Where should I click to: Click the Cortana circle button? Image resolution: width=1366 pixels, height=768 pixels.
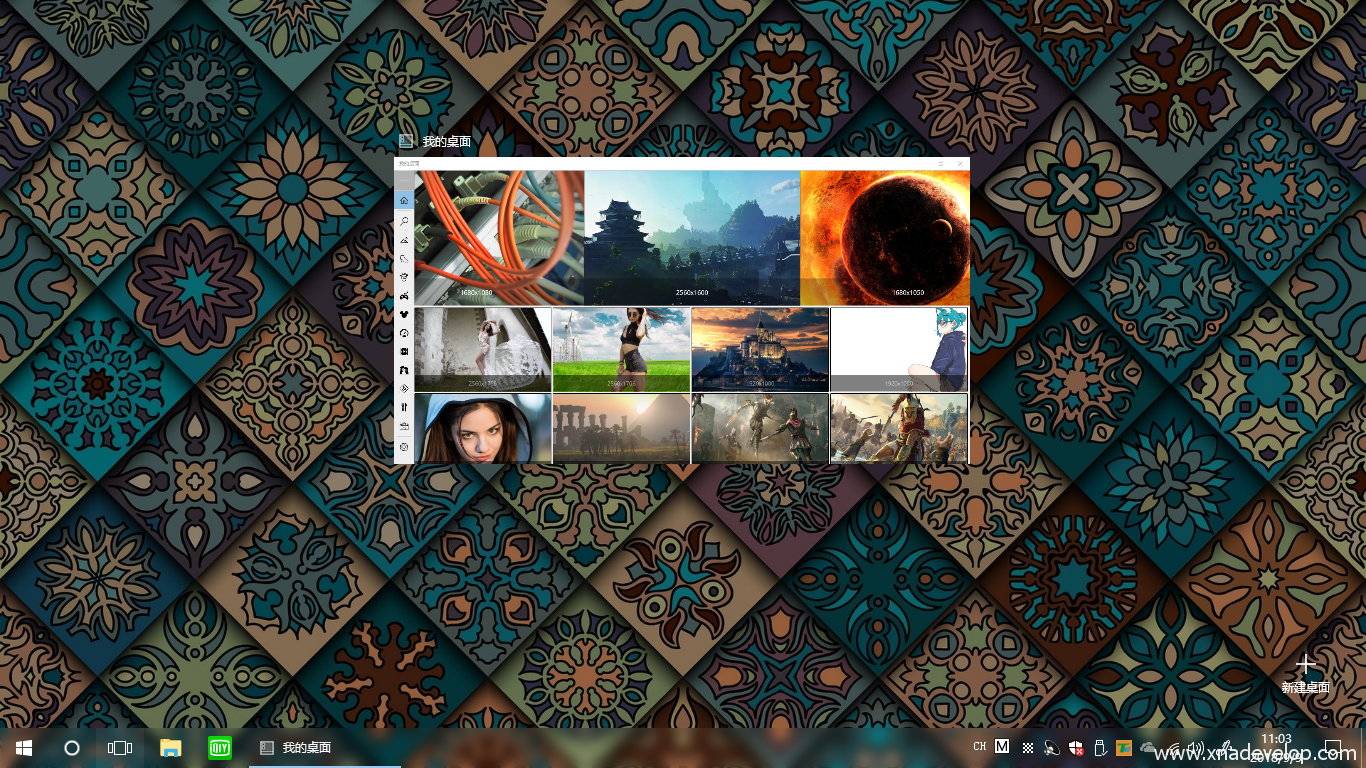click(72, 747)
